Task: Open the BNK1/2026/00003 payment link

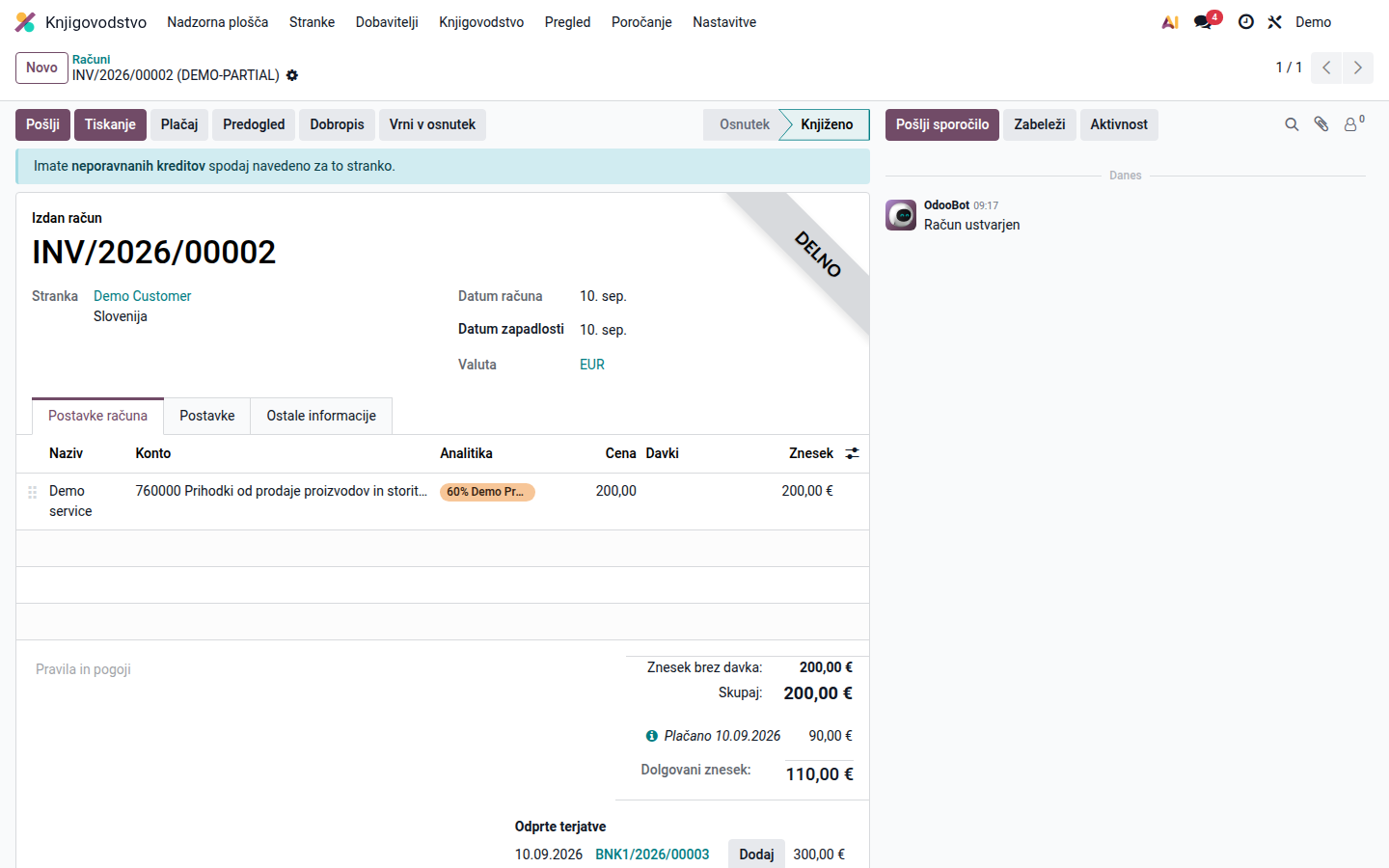Action: pos(652,854)
